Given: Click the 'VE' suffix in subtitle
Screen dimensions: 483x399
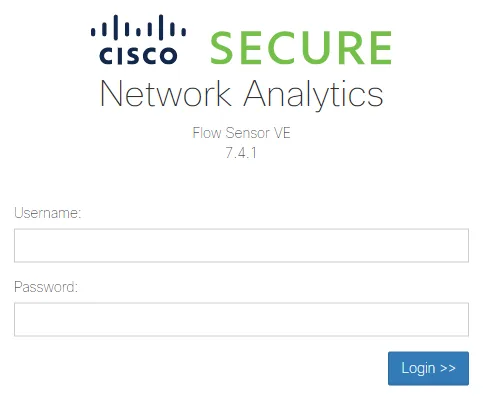Looking at the screenshot, I should pos(282,133).
